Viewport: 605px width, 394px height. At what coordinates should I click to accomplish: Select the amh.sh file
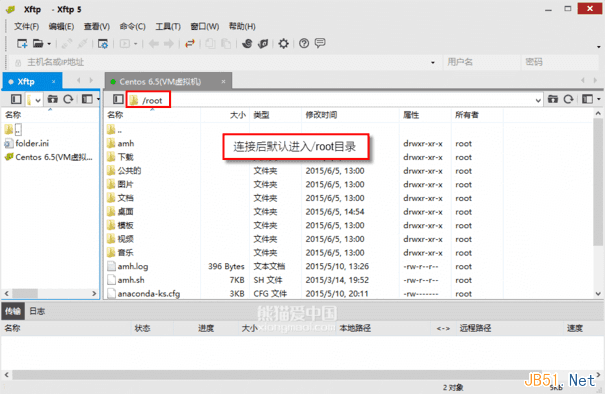tap(131, 280)
